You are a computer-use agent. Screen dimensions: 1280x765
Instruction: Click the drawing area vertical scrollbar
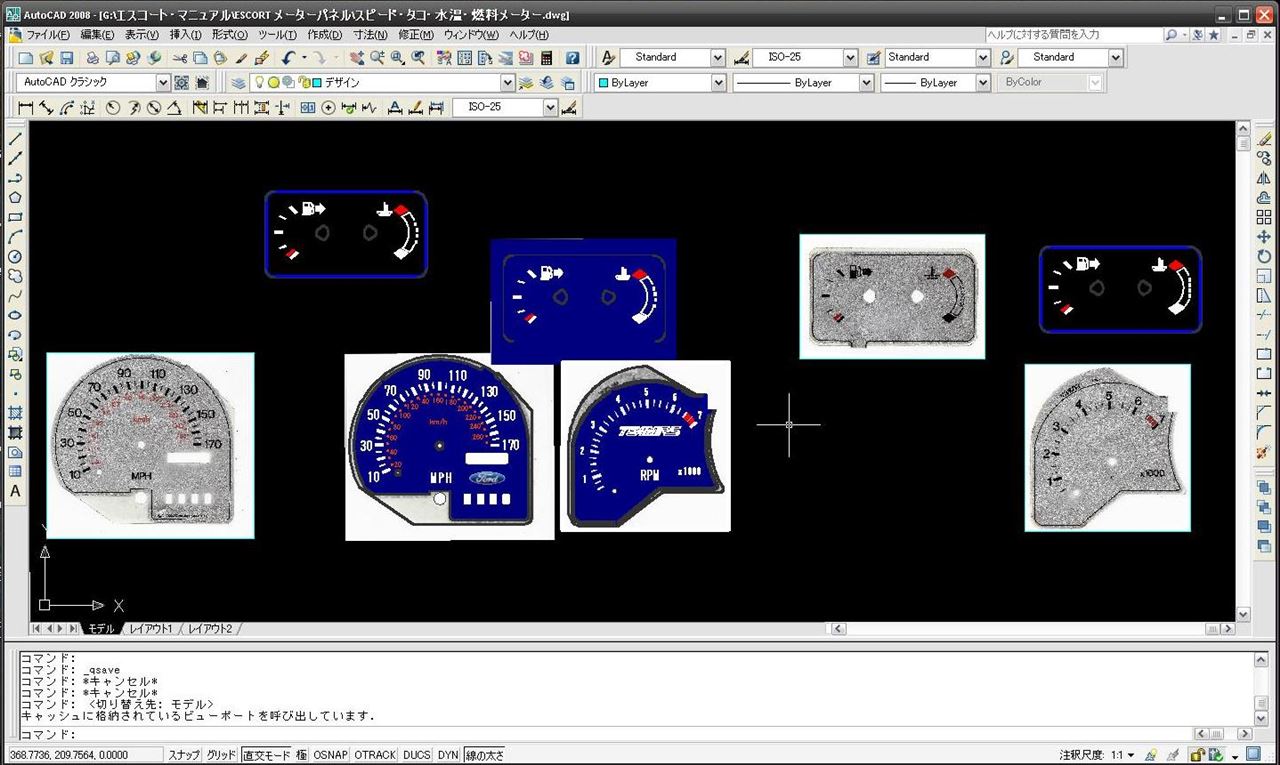coord(1243,370)
